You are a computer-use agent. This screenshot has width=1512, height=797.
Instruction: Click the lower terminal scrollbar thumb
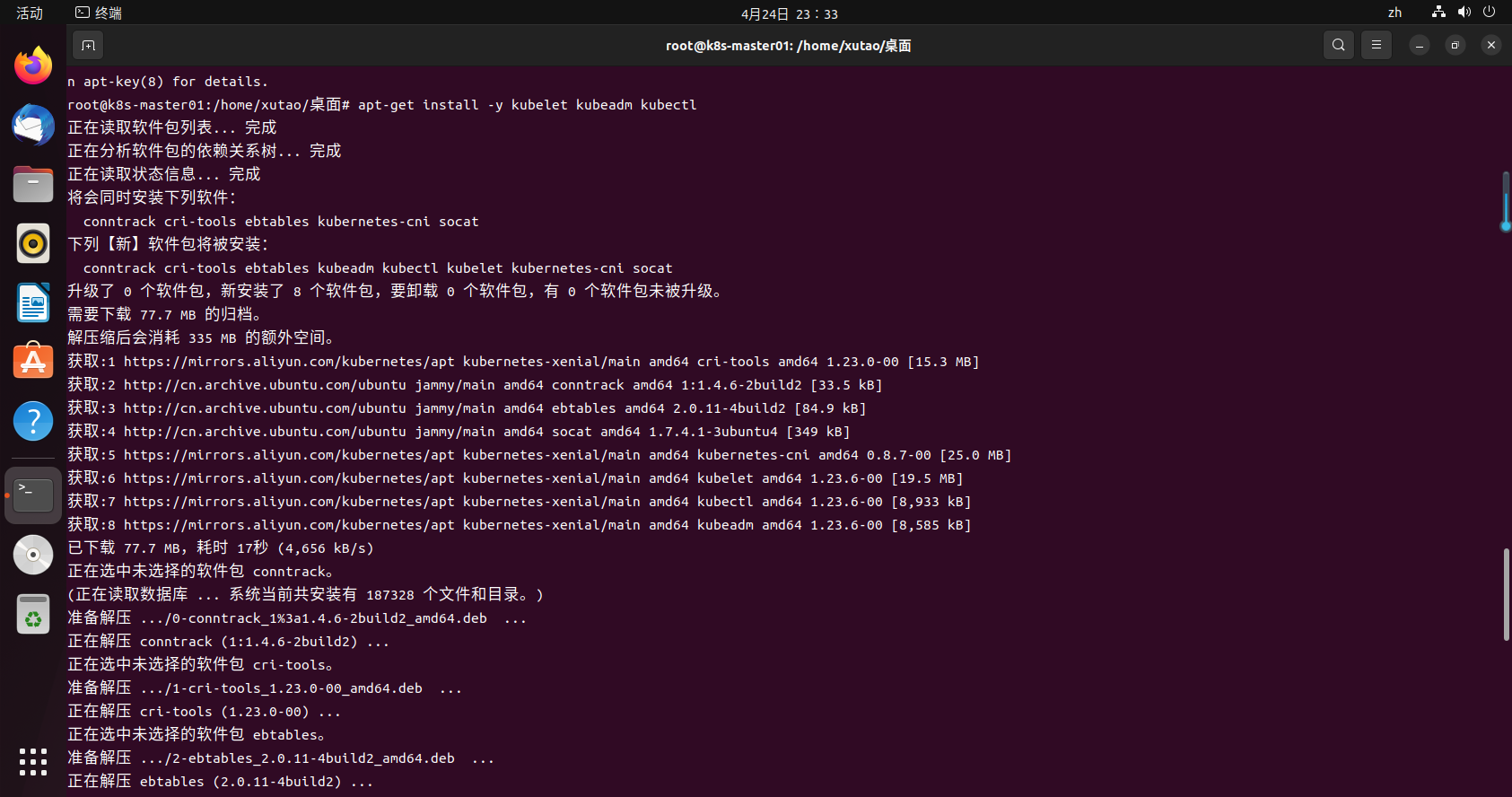point(1506,594)
